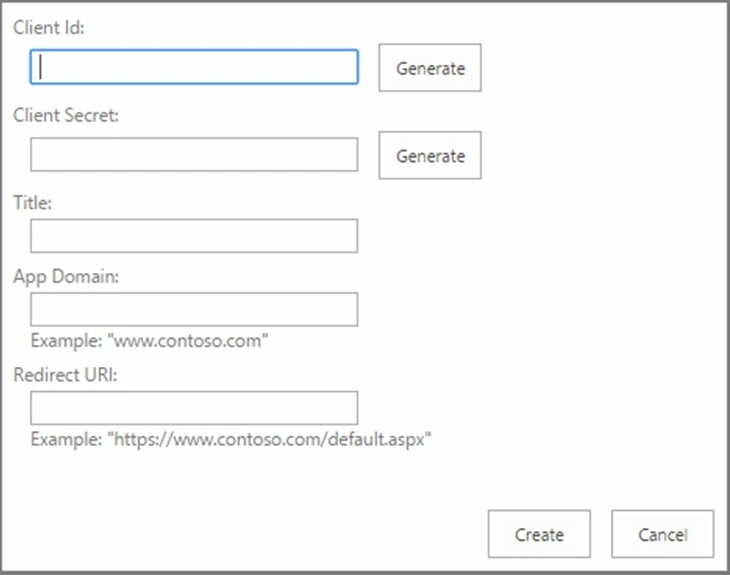This screenshot has width=730, height=575.
Task: Select the Client Secret input field
Action: click(x=194, y=155)
